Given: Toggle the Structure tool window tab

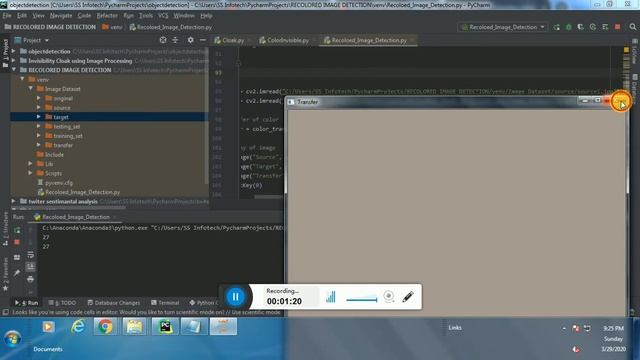Looking at the screenshot, I should [x=5, y=229].
